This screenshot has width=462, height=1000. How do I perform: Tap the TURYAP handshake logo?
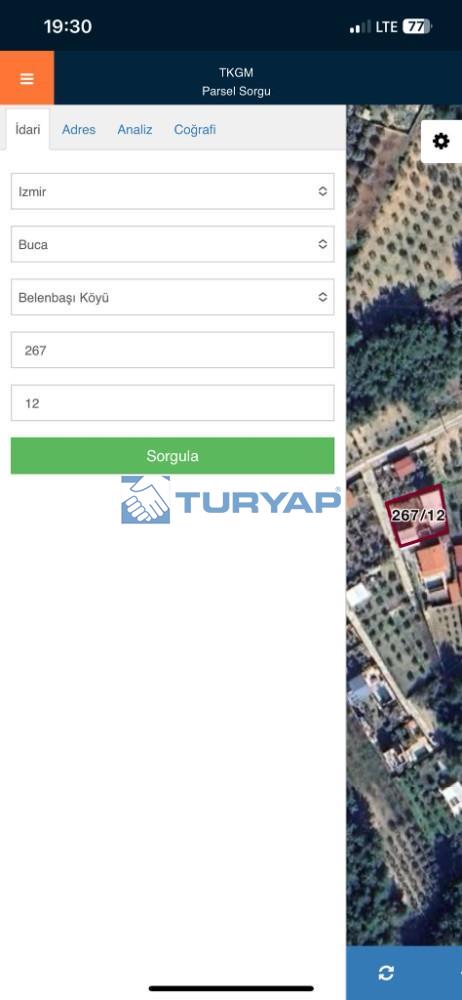click(x=145, y=500)
